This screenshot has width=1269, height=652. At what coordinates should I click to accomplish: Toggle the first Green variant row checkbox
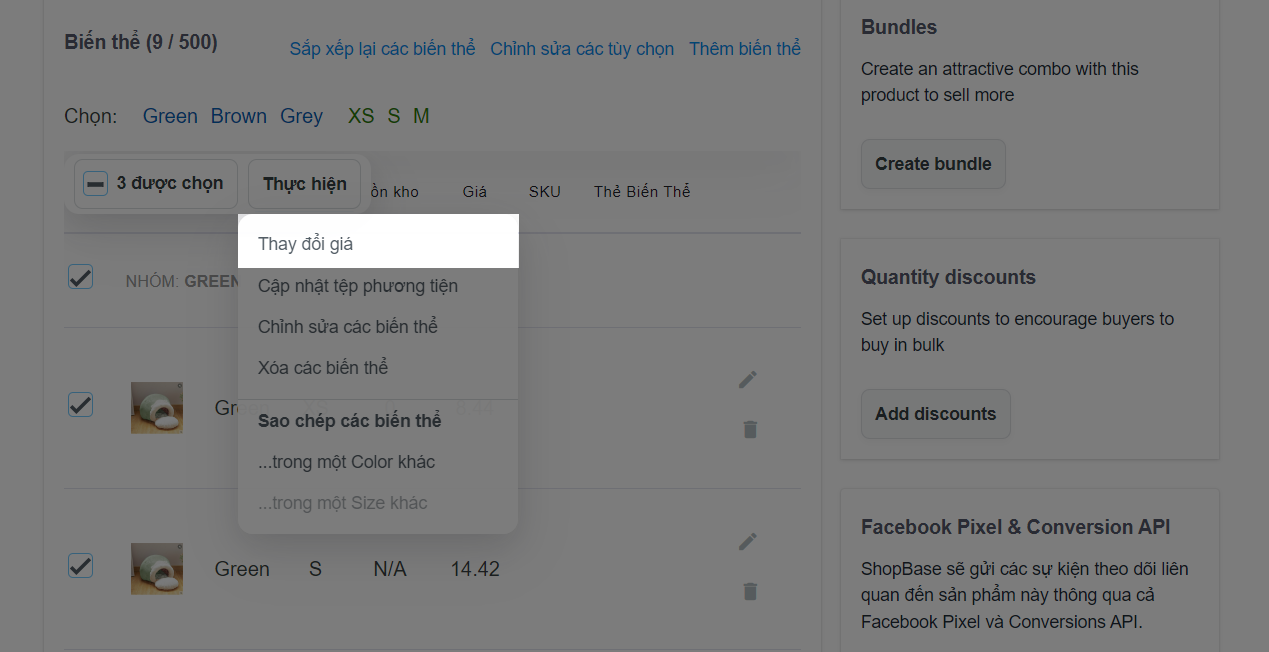[x=81, y=404]
